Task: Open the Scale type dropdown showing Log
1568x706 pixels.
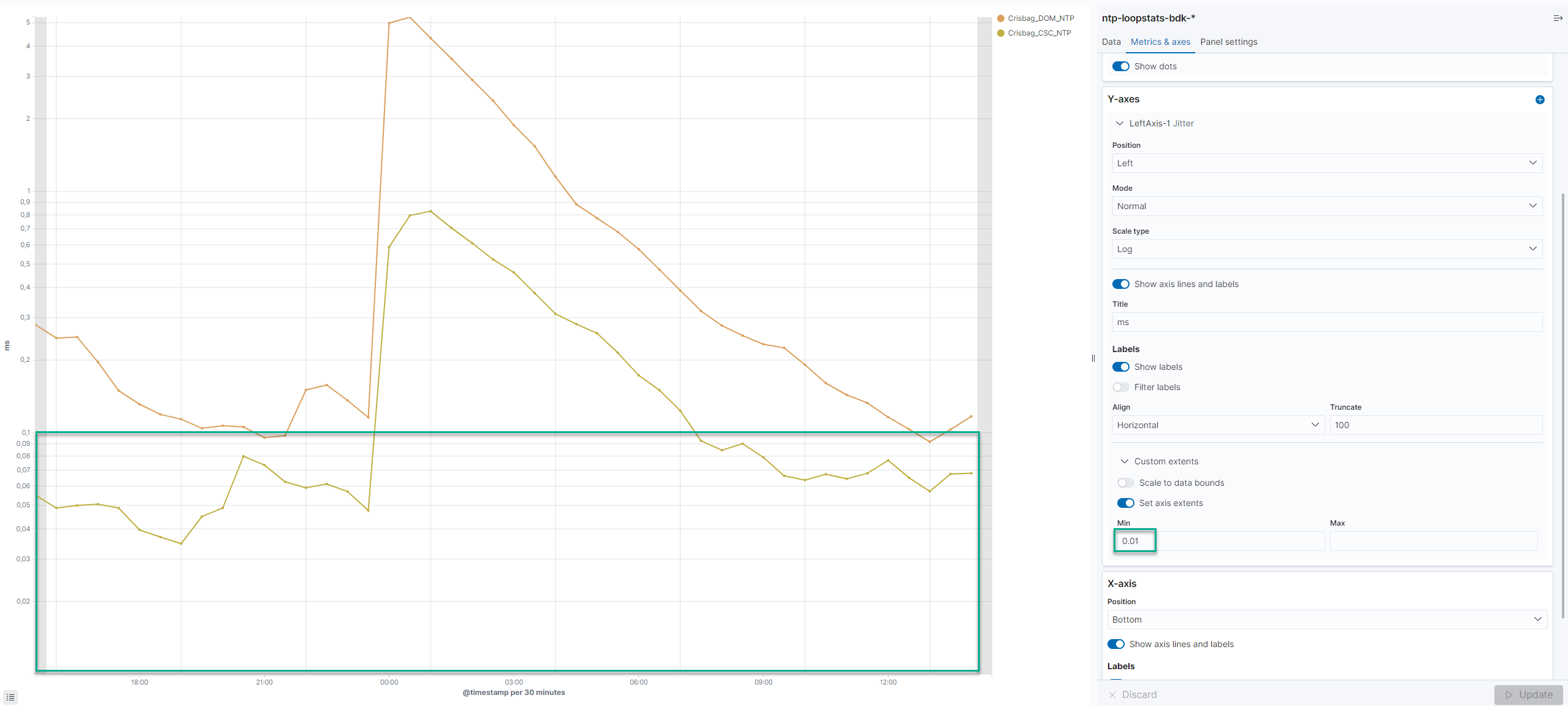Action: tap(1326, 249)
